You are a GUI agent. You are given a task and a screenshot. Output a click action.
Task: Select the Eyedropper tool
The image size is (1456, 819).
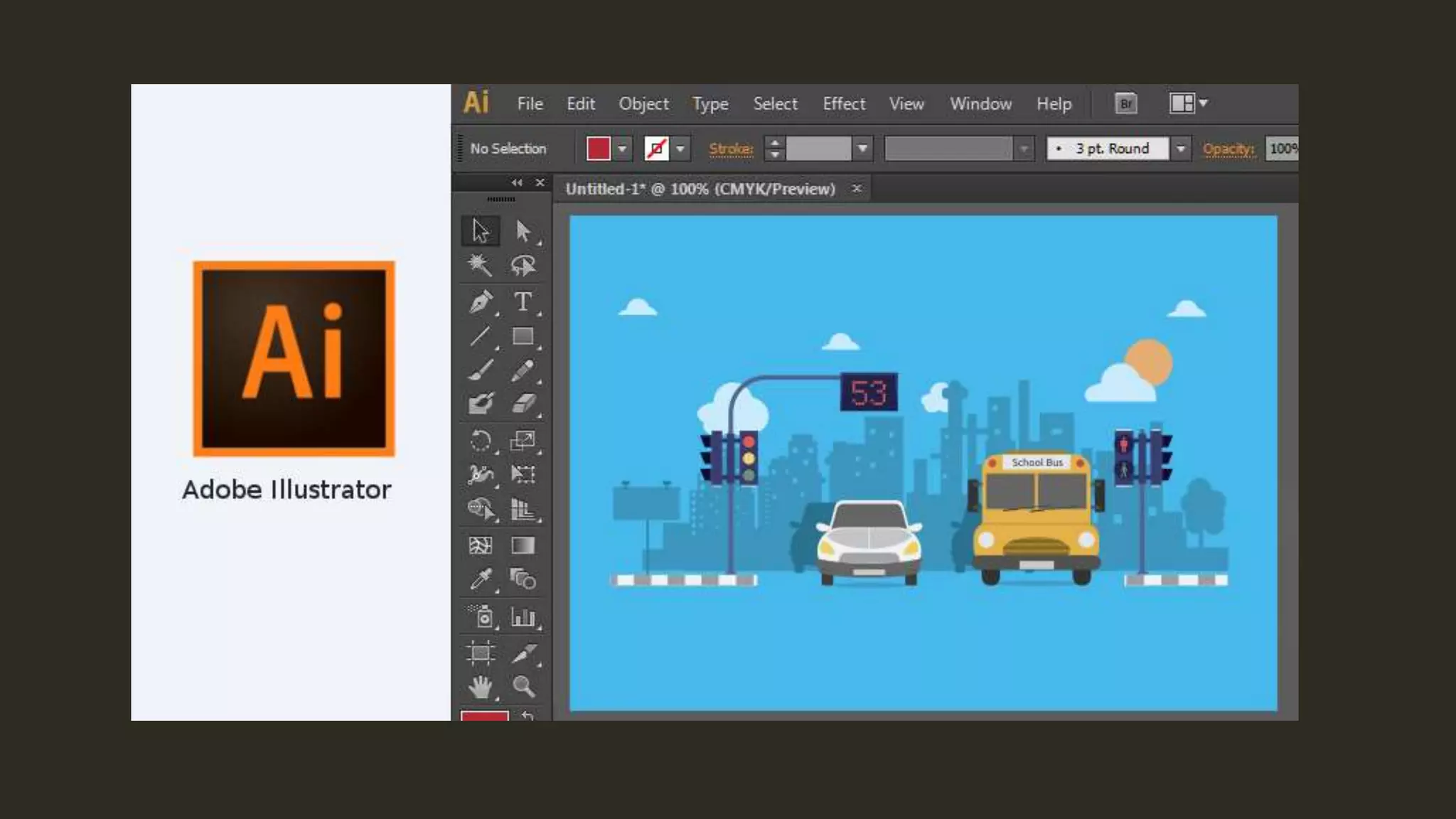coord(481,579)
